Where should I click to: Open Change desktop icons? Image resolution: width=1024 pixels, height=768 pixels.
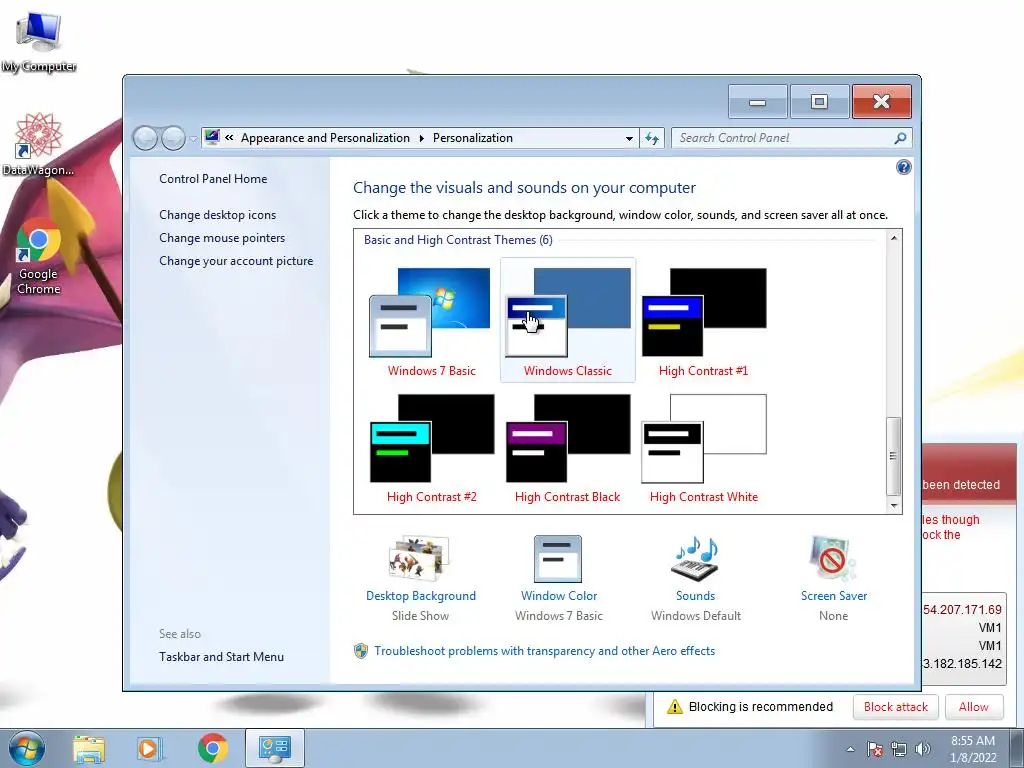(217, 215)
